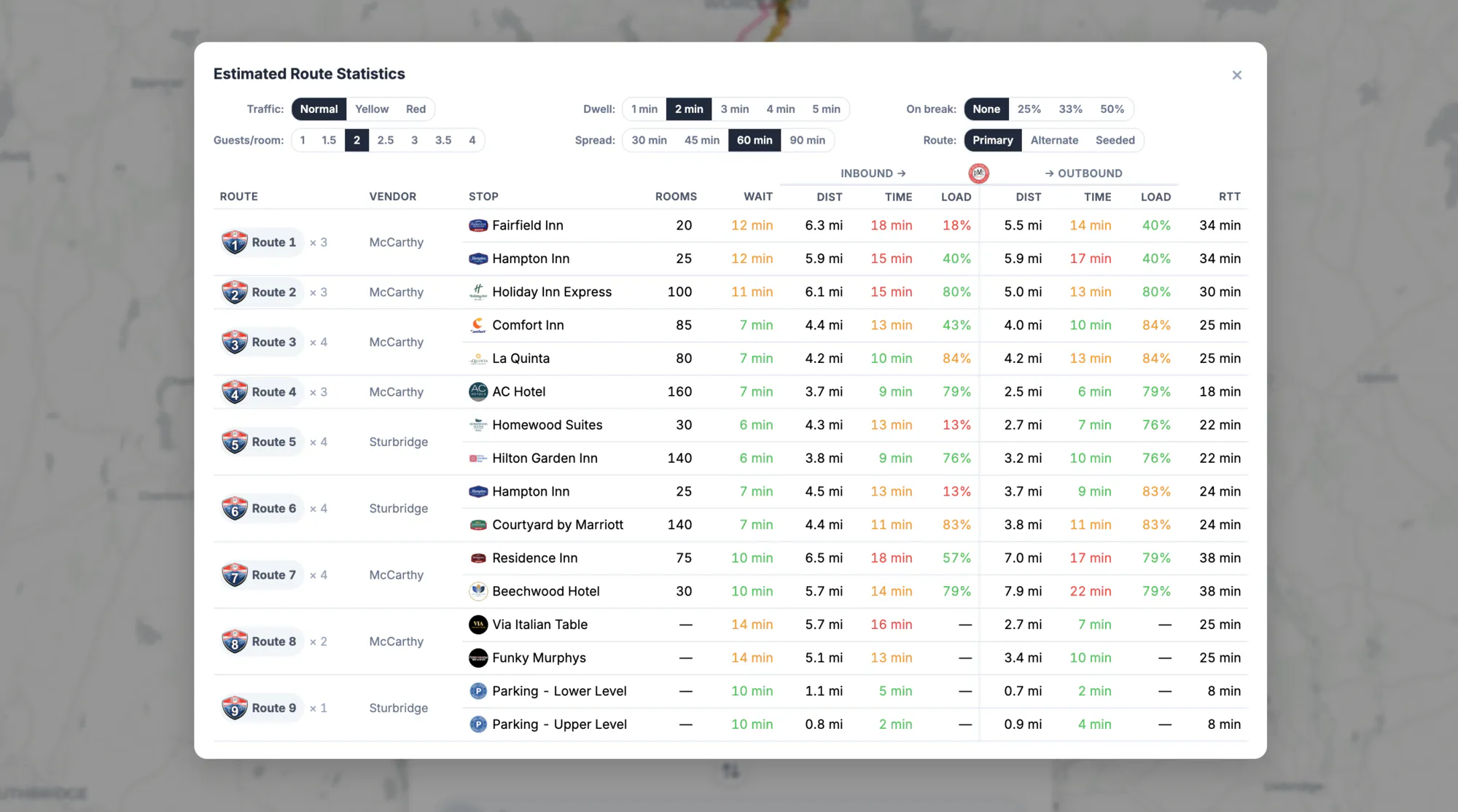Viewport: 1458px width, 812px height.
Task: Set dwell time to 3 min
Action: tap(735, 109)
